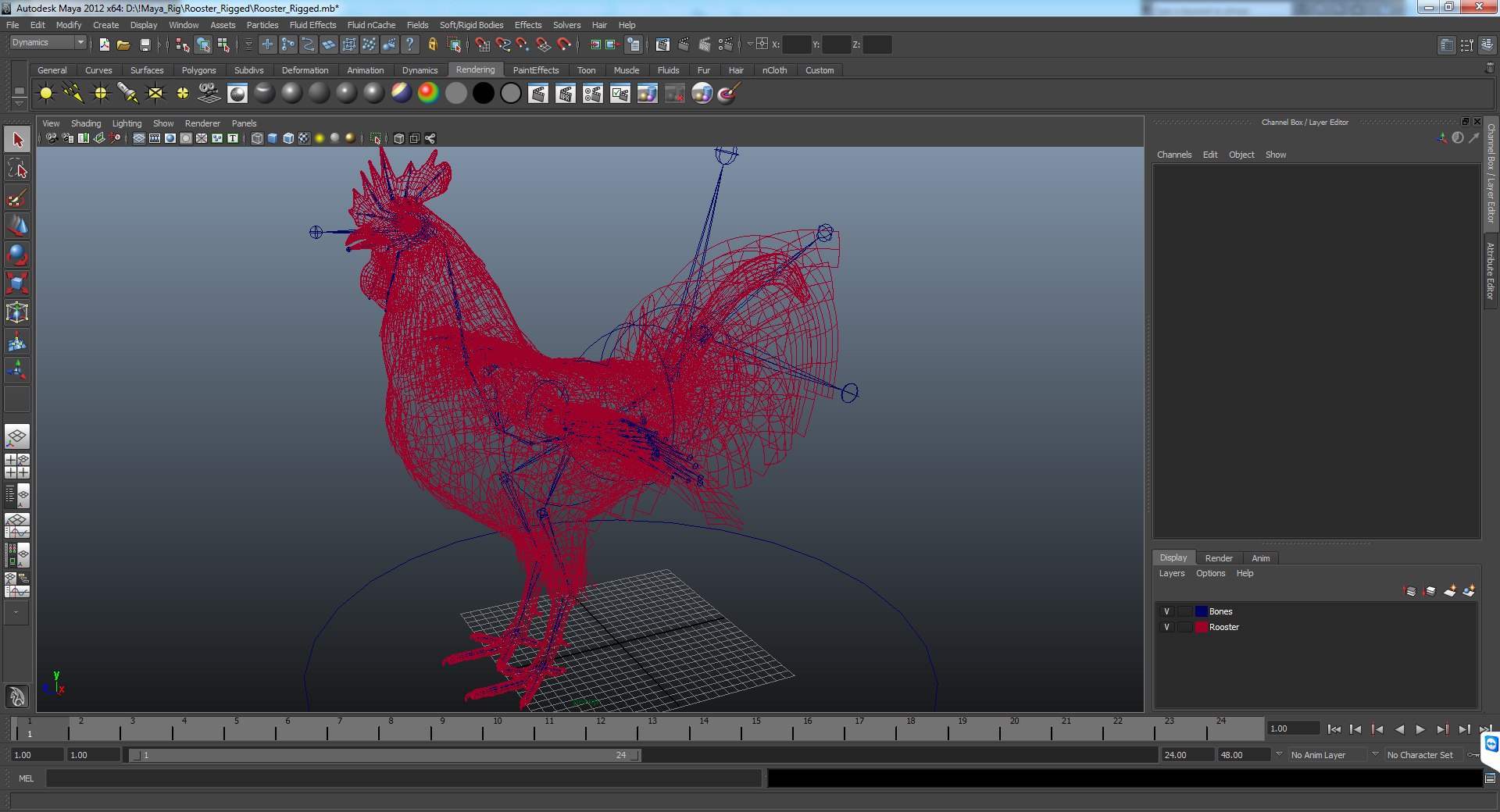1500x812 pixels.
Task: Click Bones layer blue color swatch
Action: (x=1202, y=611)
